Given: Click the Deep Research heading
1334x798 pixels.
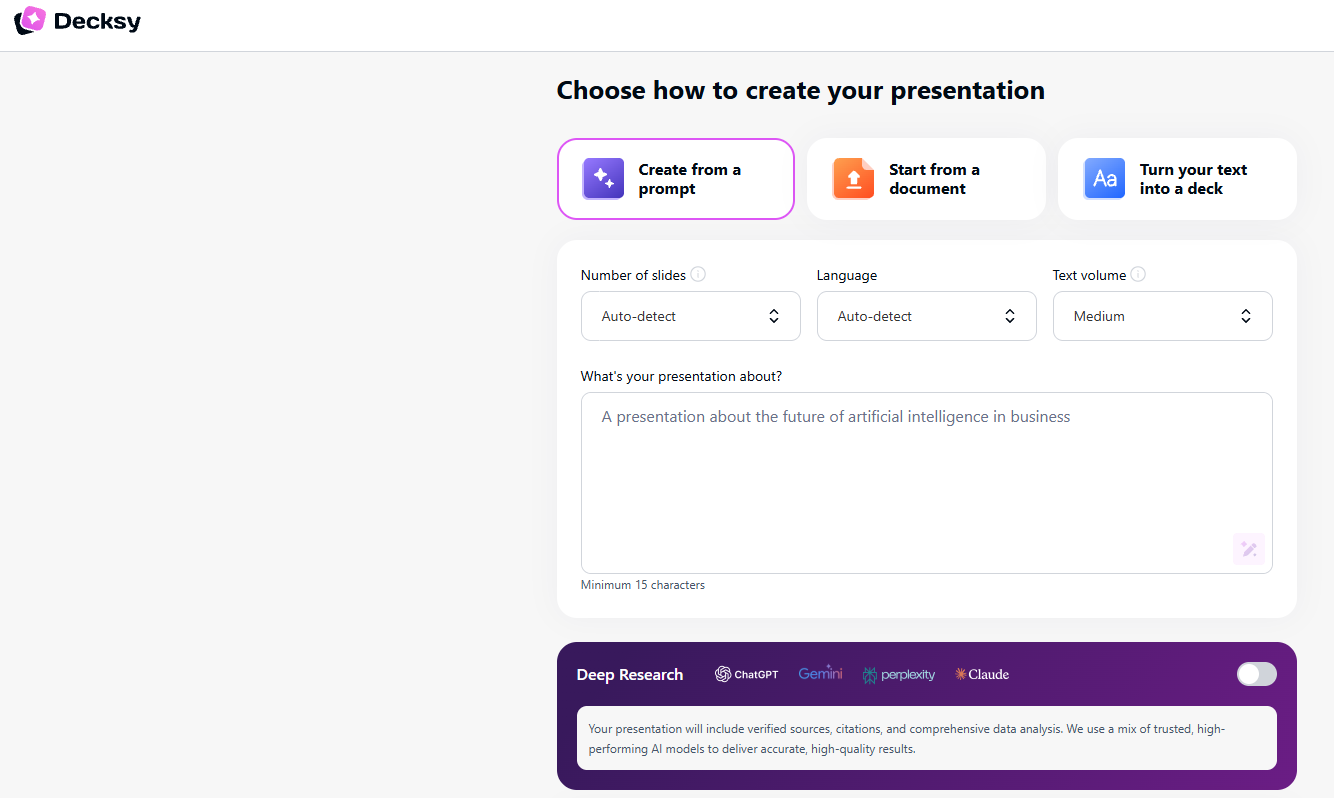Looking at the screenshot, I should pyautogui.click(x=630, y=675).
